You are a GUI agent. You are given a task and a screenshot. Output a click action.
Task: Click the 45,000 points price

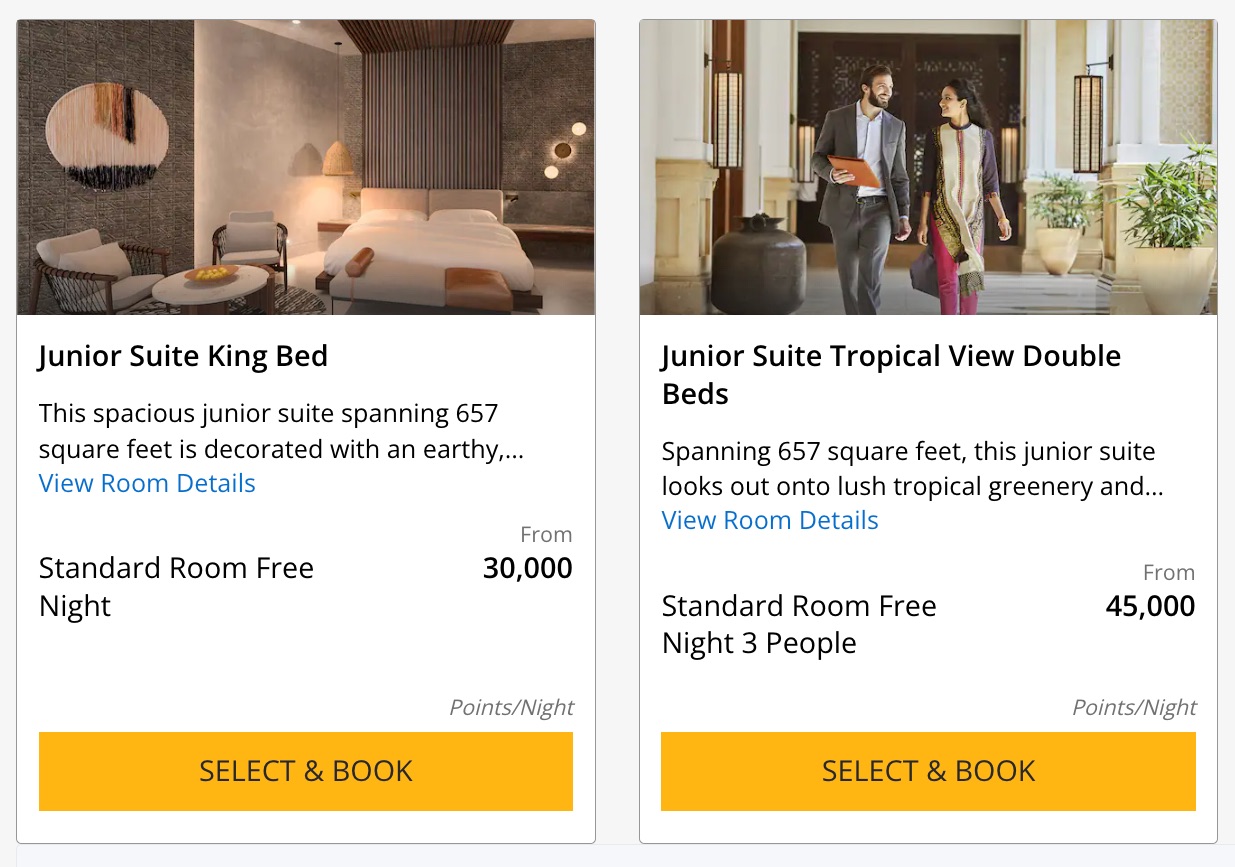[x=1150, y=606]
